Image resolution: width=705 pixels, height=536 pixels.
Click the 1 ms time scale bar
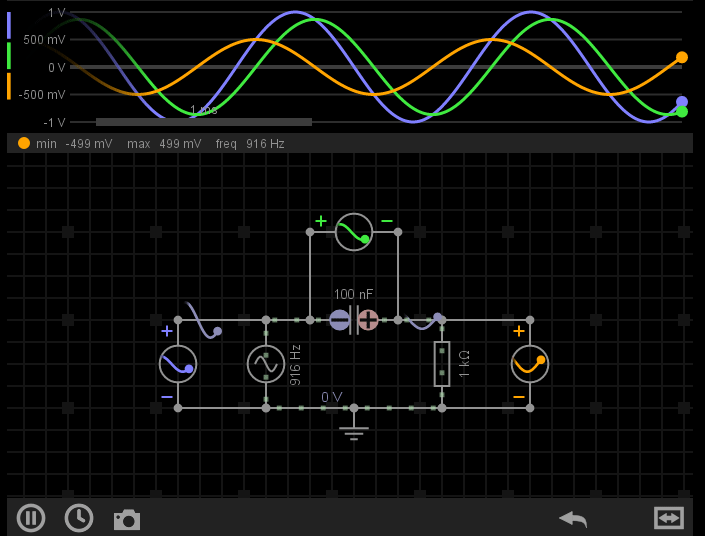(204, 121)
